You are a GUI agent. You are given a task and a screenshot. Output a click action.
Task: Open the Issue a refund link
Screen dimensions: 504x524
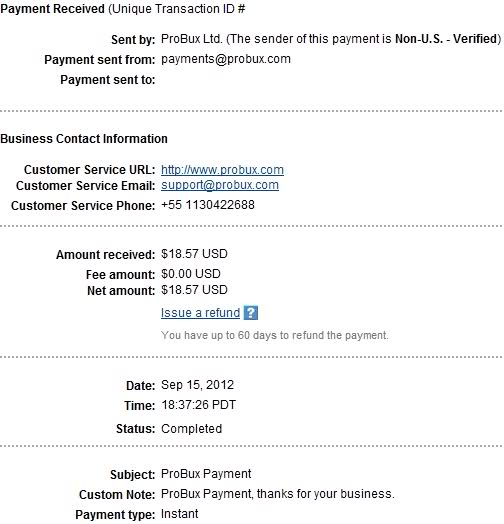(x=200, y=313)
